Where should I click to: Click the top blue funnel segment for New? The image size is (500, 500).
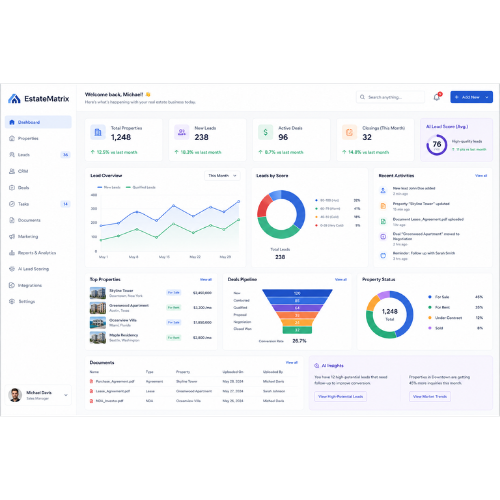297,293
